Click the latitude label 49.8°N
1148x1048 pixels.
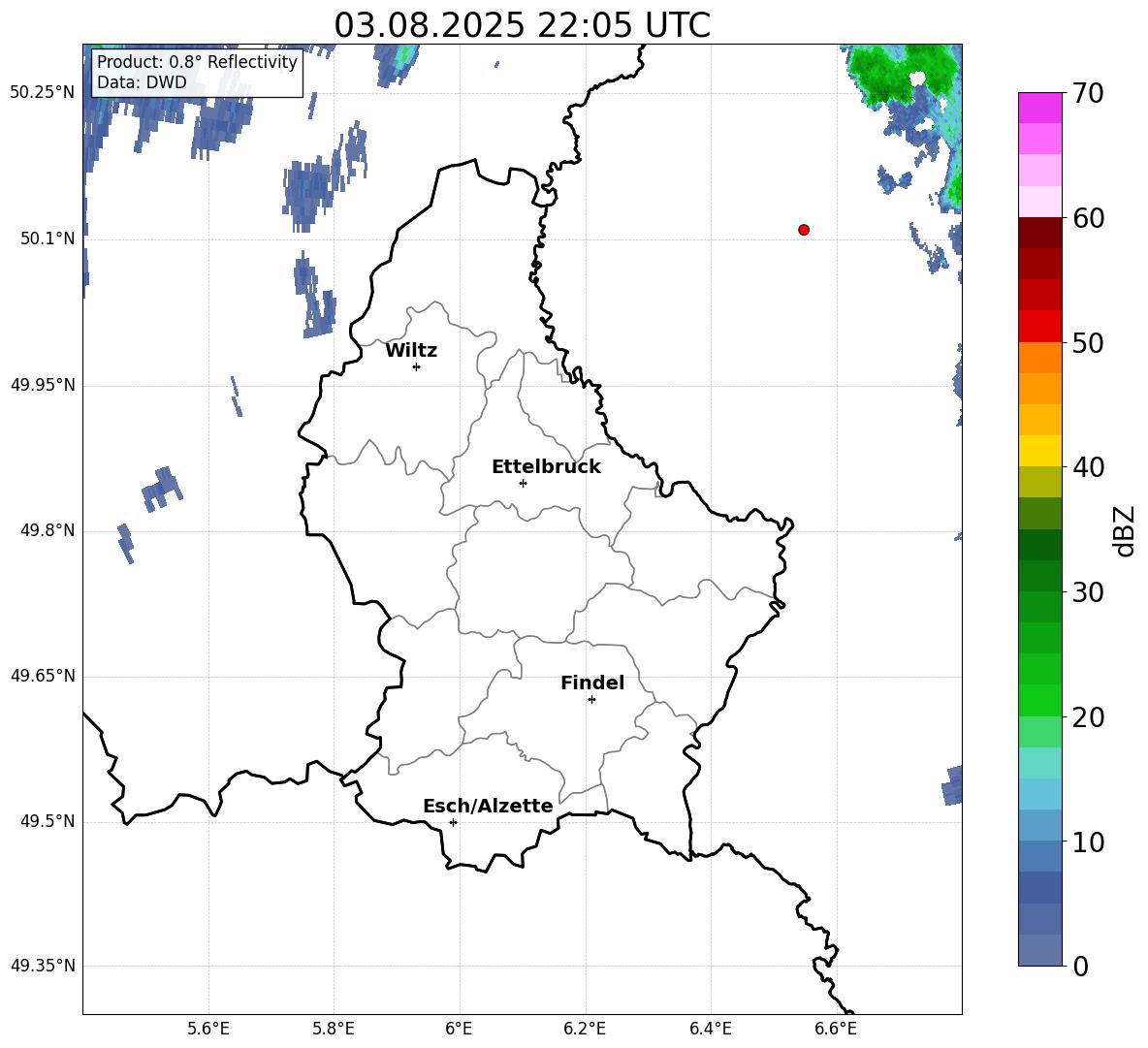click(48, 530)
